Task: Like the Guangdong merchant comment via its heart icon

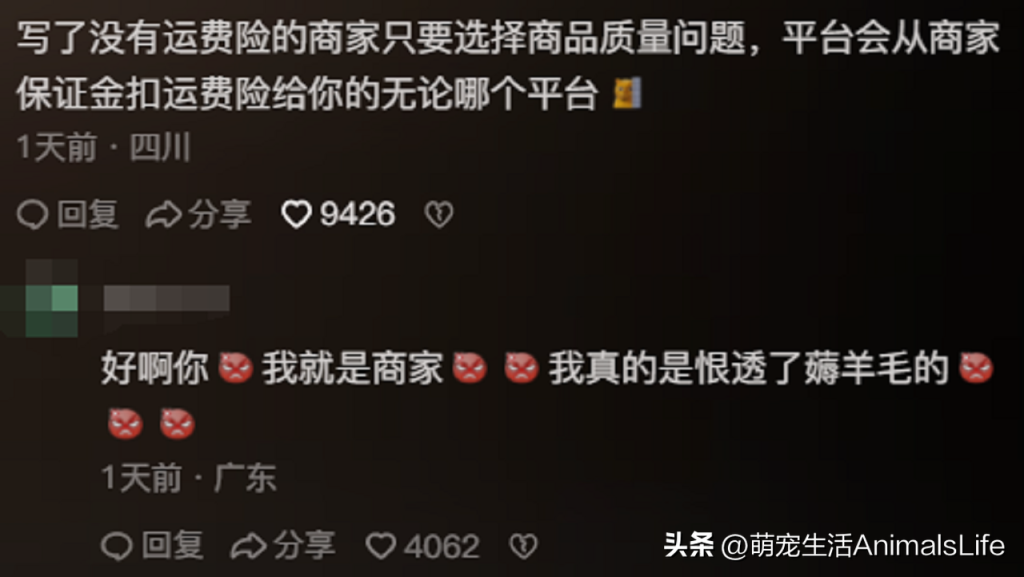Action: click(x=381, y=546)
